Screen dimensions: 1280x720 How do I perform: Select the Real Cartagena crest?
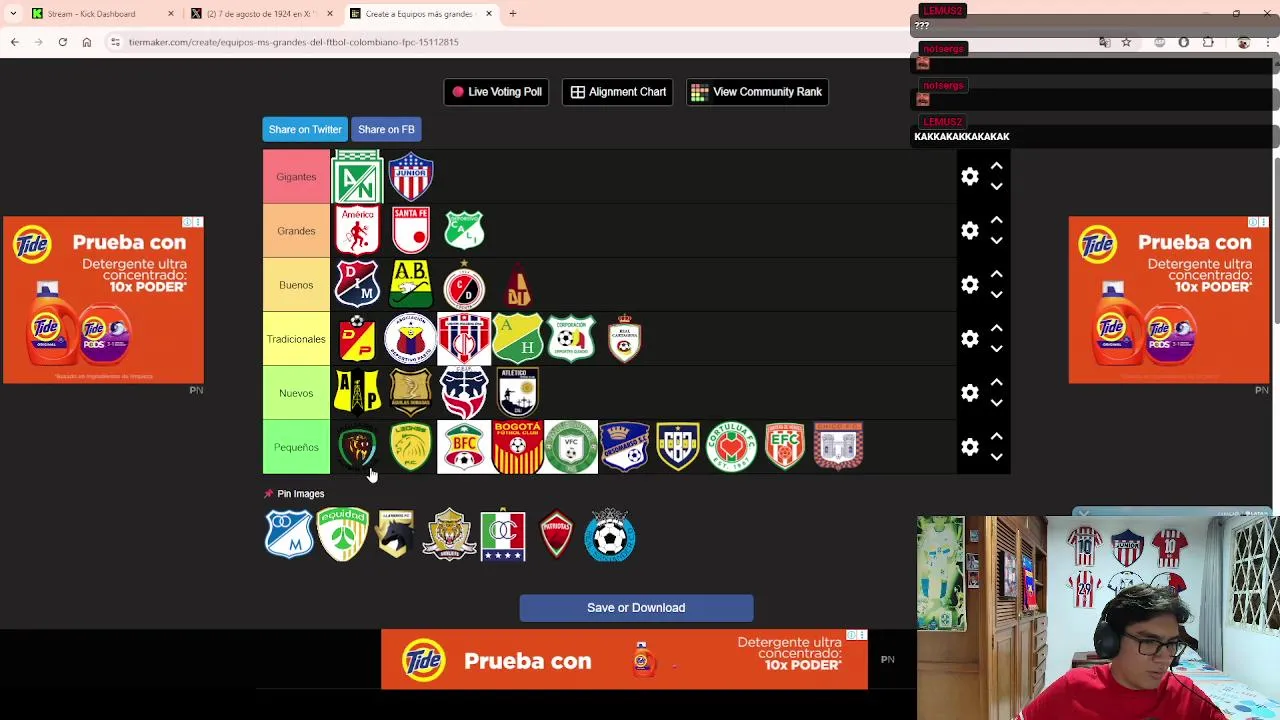coord(625,339)
